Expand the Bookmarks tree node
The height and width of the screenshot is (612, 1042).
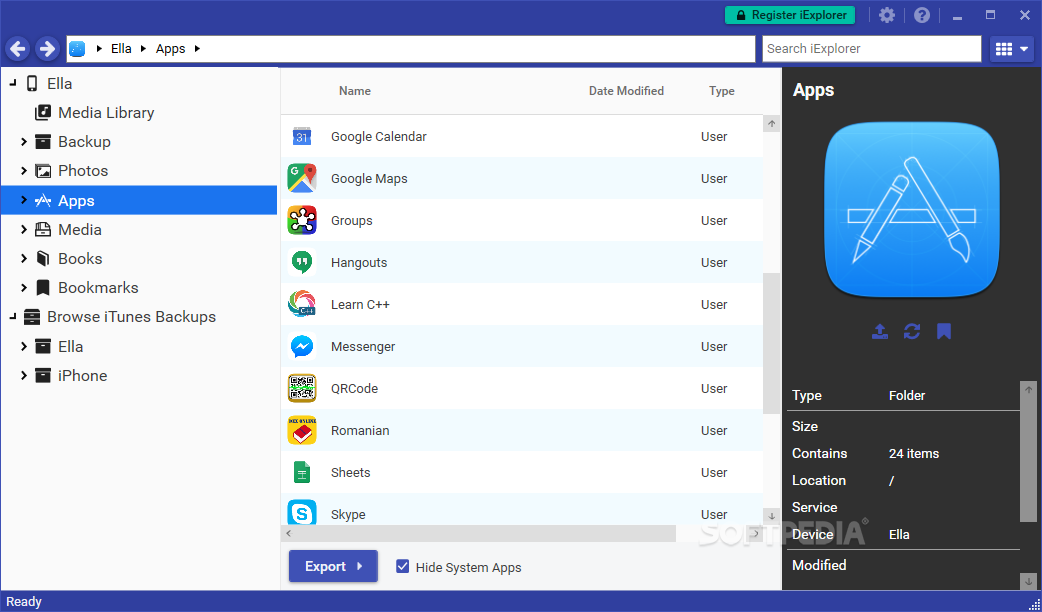pyautogui.click(x=24, y=288)
